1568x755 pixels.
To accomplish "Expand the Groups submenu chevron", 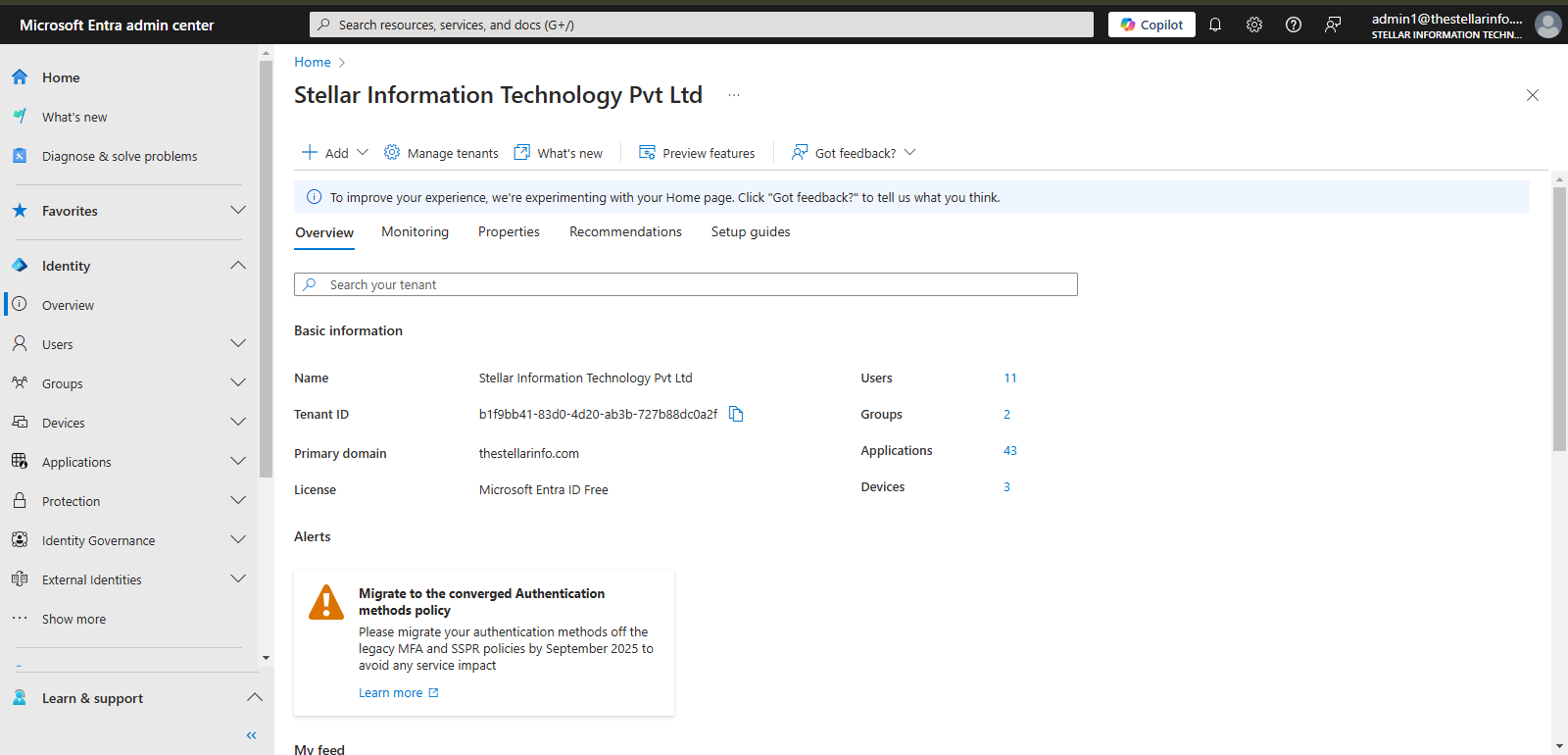I will pos(238,382).
